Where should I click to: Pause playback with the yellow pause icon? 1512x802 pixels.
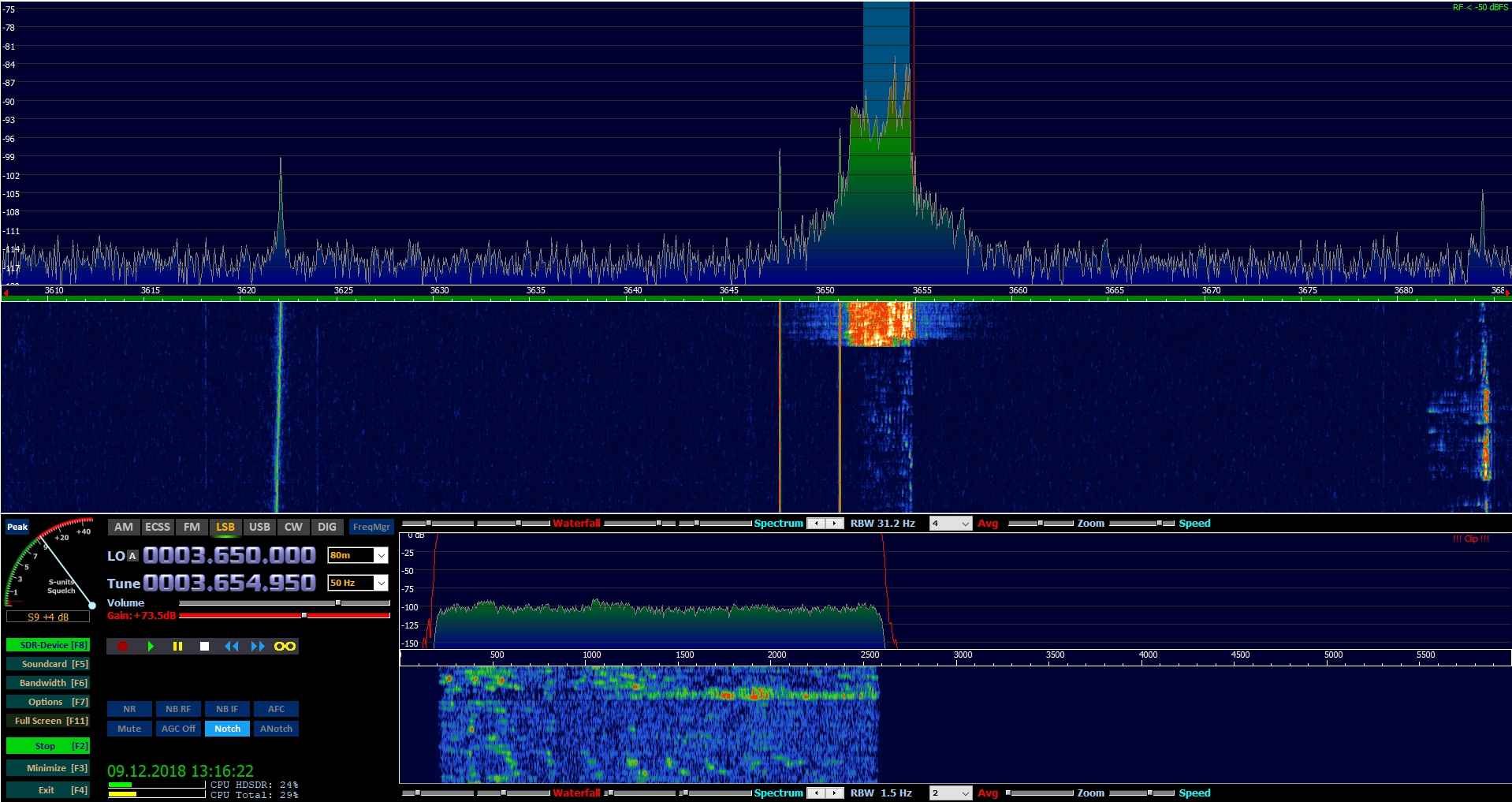(177, 647)
